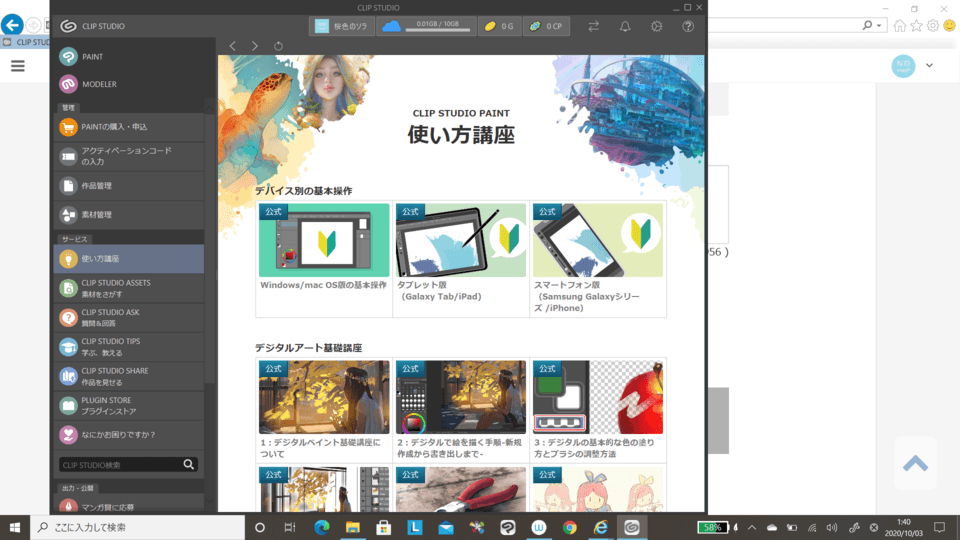Viewport: 960px width, 540px height.
Task: Open スマートフォン版 tutorial thumbnail
Action: pos(598,240)
